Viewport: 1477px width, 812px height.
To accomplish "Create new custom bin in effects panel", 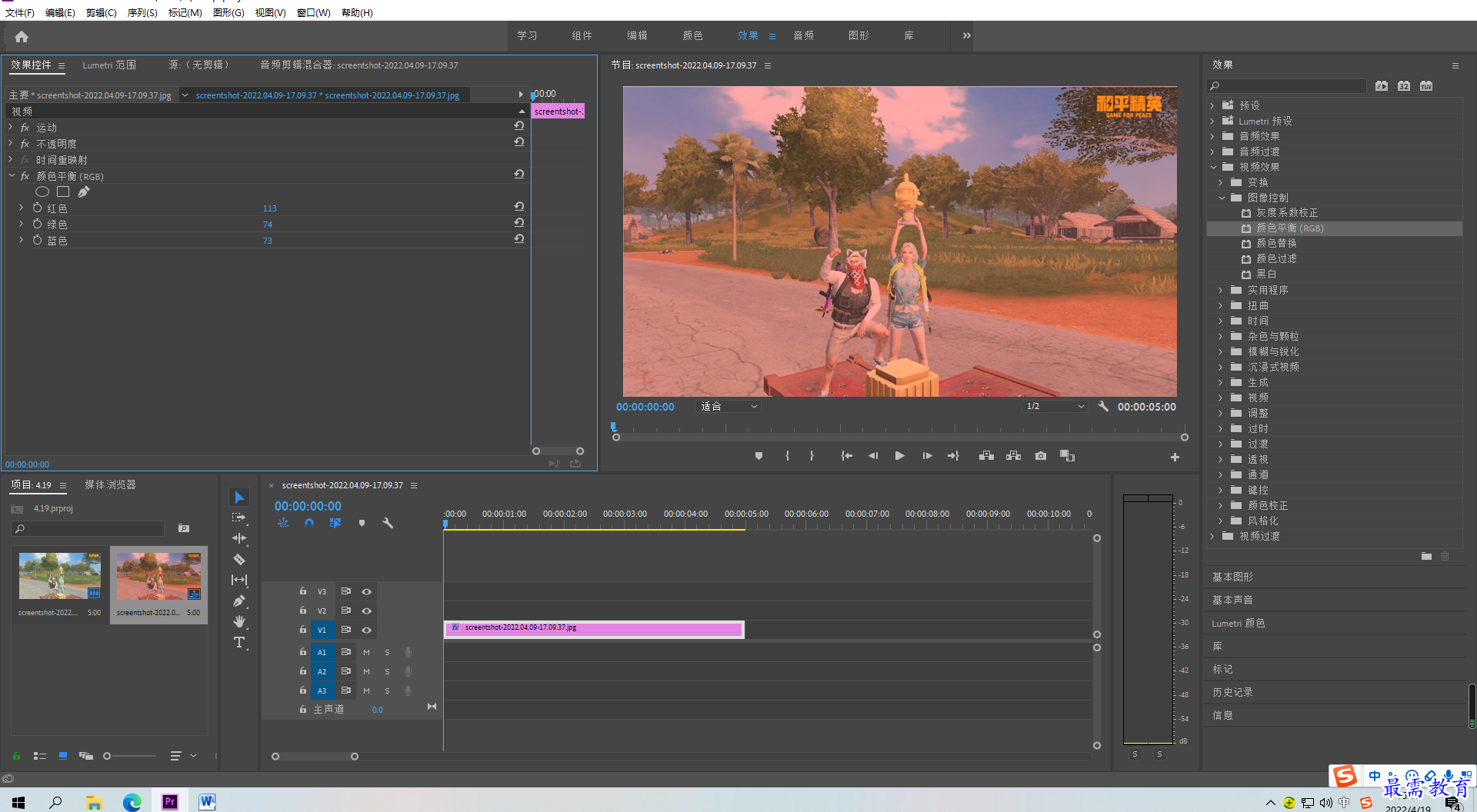I will [1426, 556].
